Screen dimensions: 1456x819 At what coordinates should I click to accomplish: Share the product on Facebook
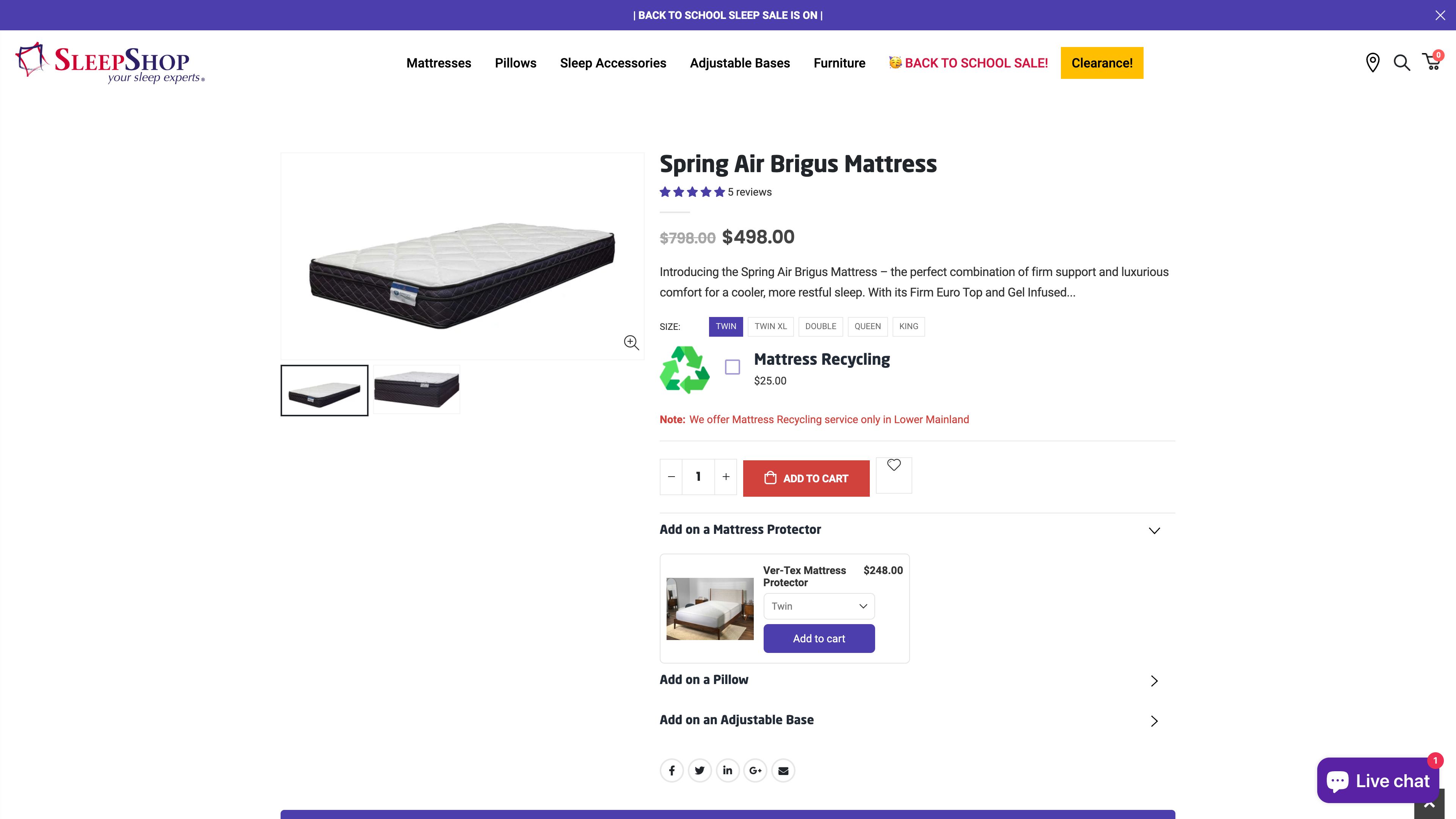tap(672, 770)
